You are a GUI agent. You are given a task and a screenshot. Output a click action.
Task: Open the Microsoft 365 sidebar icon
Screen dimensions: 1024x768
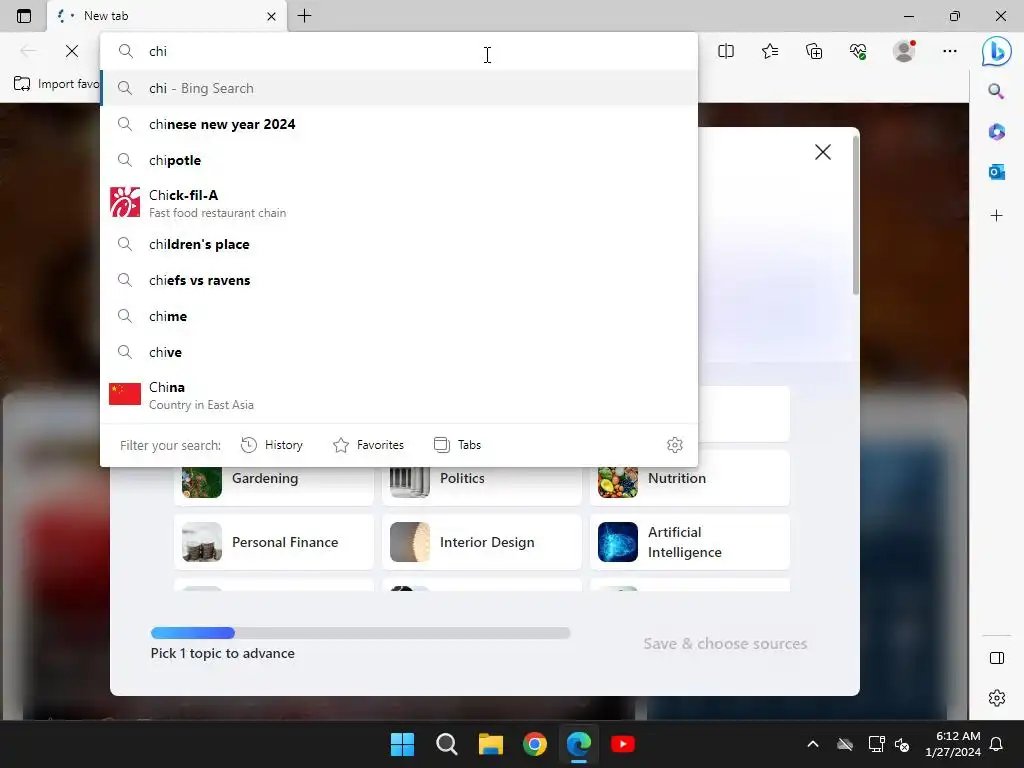coord(996,132)
